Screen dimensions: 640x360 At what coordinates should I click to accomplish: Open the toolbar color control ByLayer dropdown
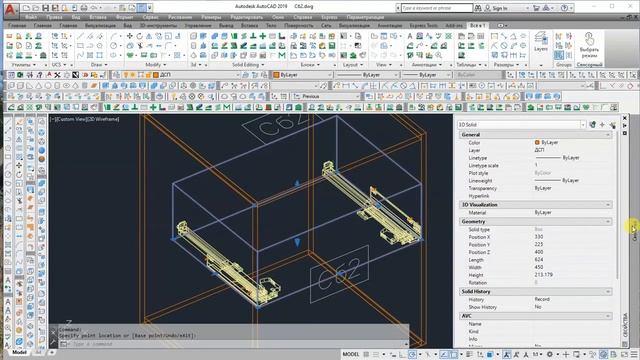pos(329,75)
